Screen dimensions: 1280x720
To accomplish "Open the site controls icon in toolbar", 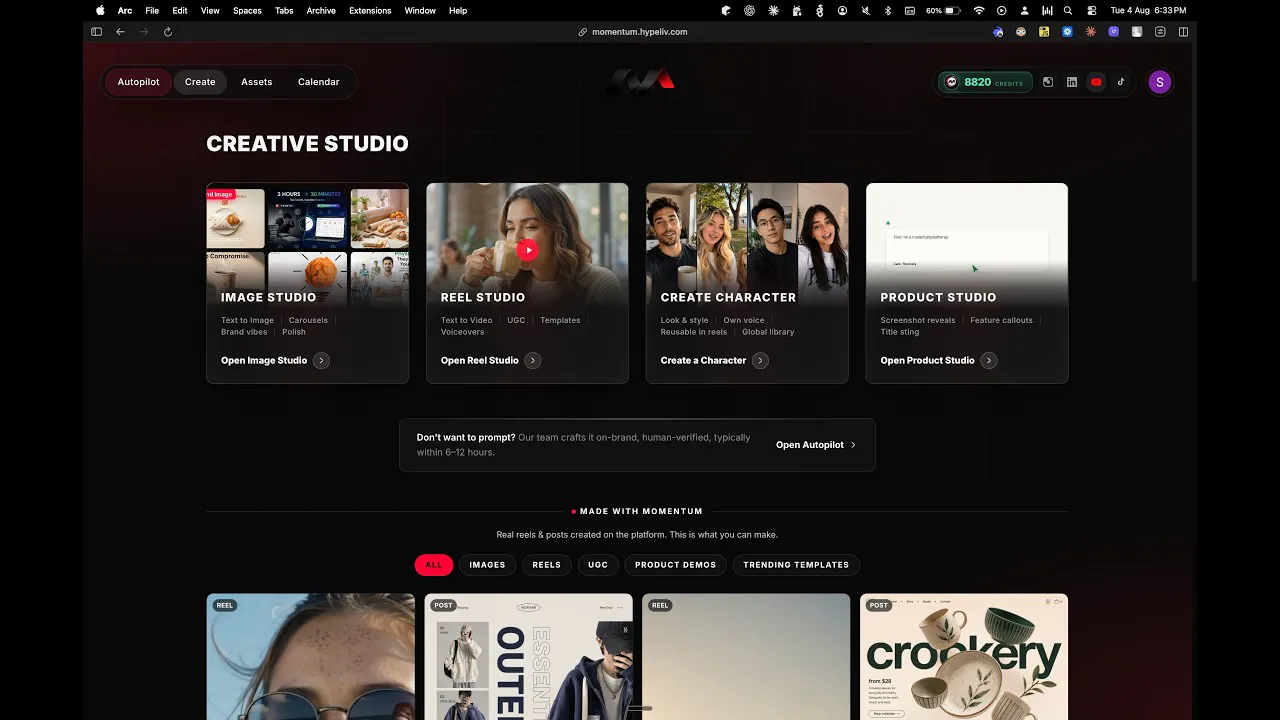I will coord(1160,32).
